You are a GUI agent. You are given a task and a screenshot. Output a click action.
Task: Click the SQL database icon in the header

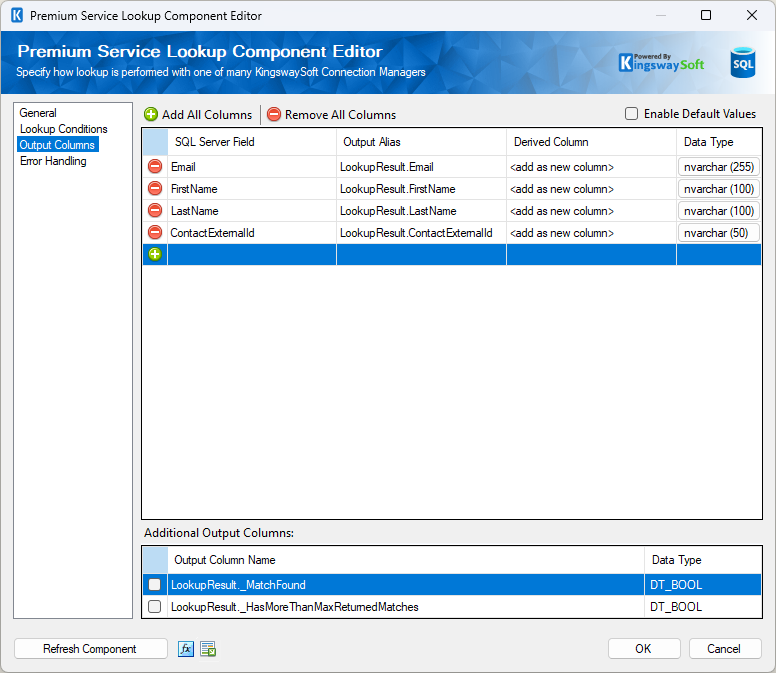[x=743, y=62]
